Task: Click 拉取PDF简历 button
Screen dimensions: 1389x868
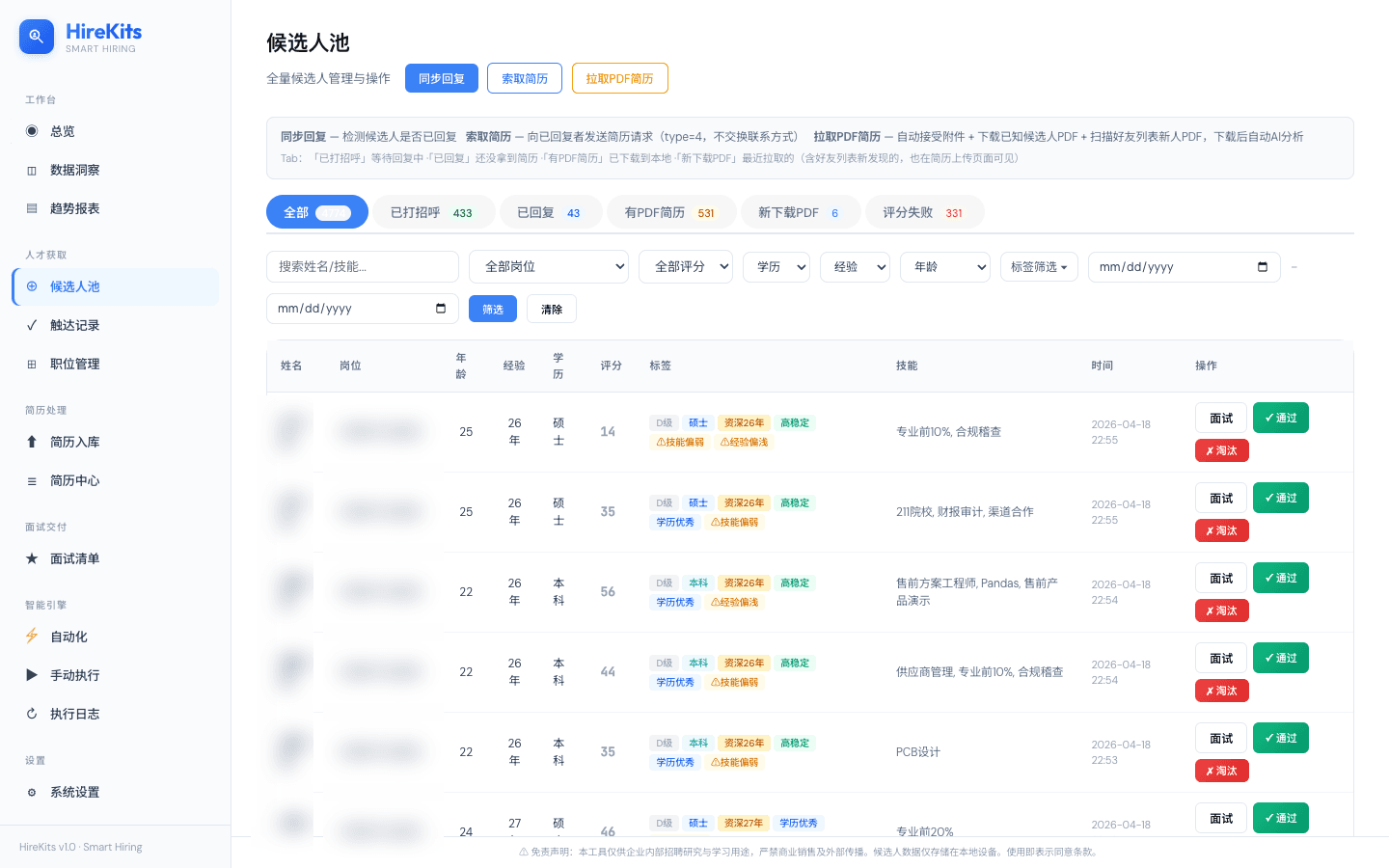Action: 620,78
